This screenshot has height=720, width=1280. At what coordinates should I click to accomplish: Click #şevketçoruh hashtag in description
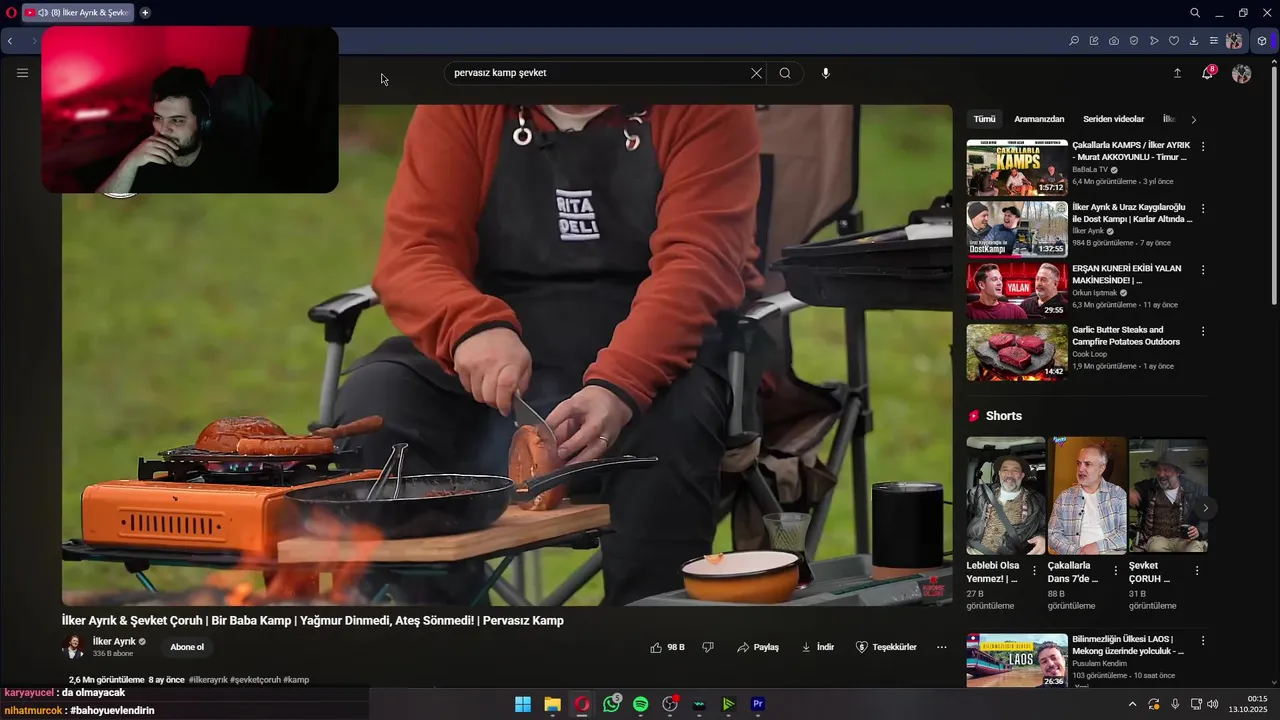point(254,680)
